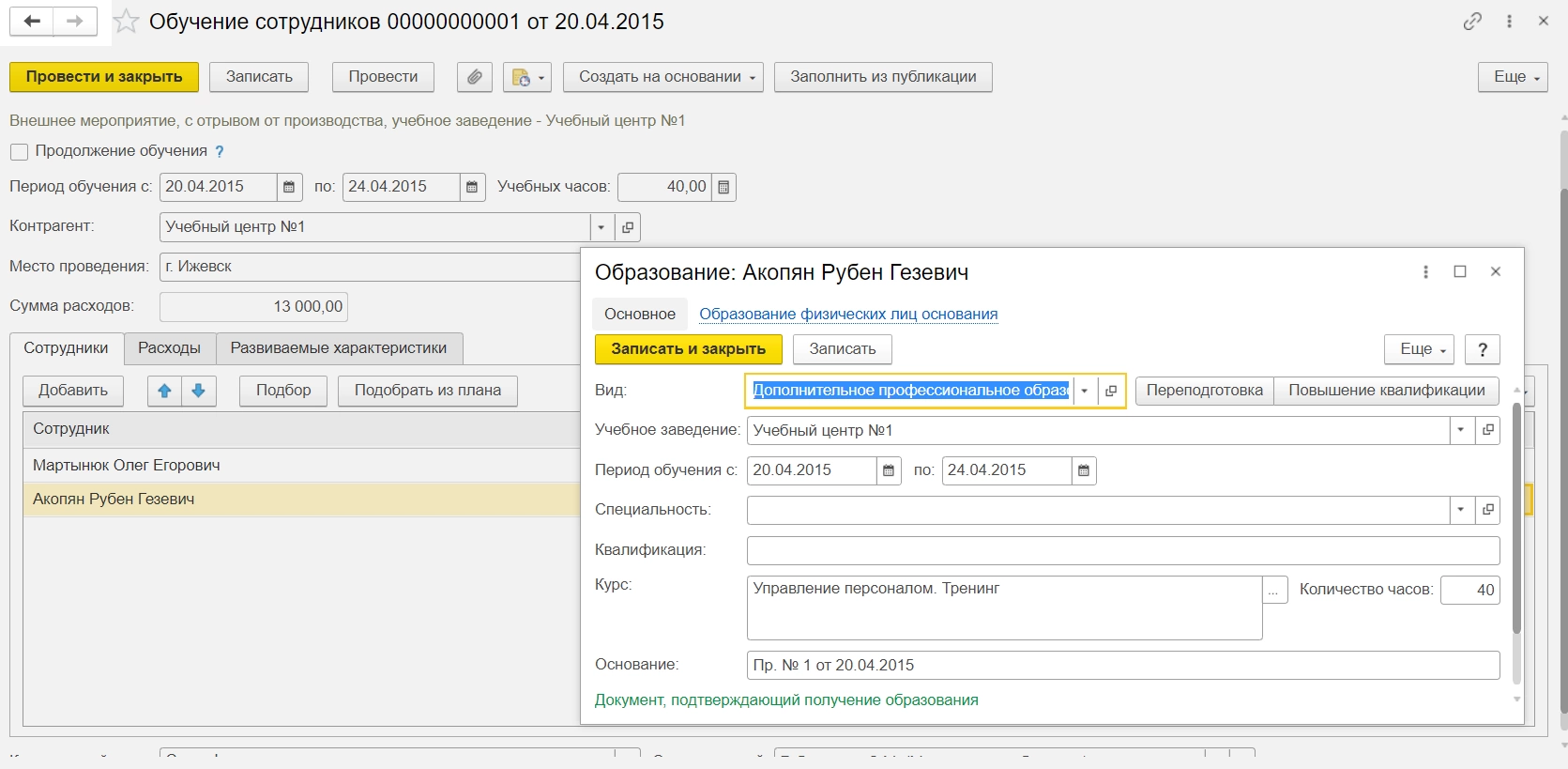Copy link to document via chain icon

(1472, 21)
